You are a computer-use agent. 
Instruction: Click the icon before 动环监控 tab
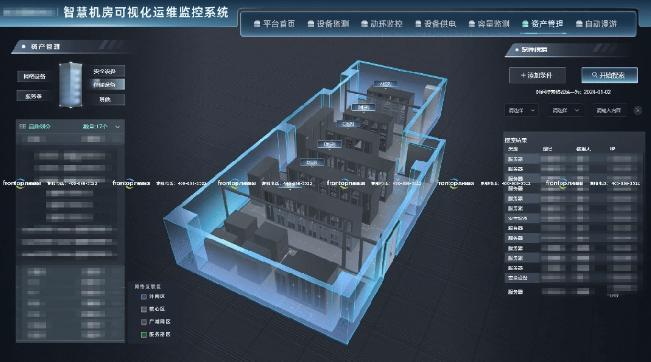(x=365, y=24)
